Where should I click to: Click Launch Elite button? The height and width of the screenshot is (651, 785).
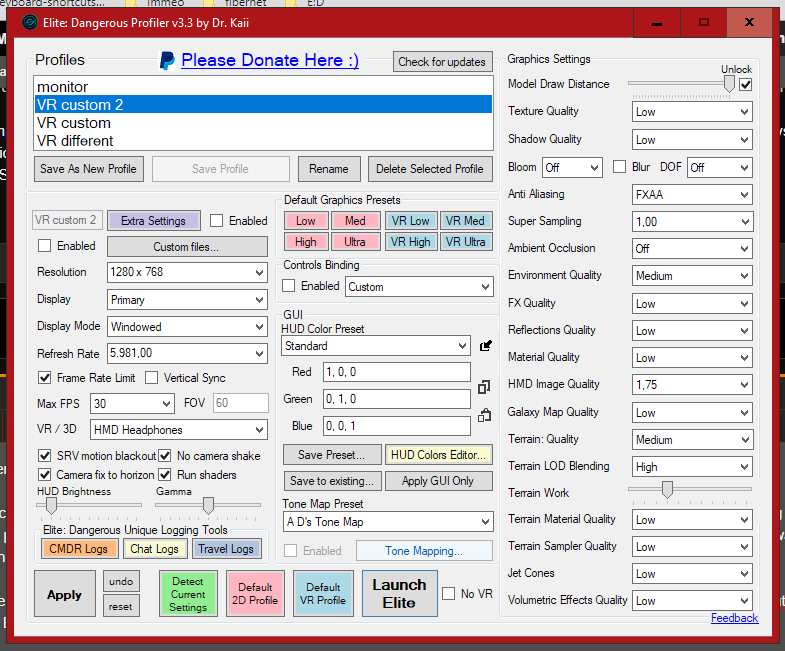point(400,593)
